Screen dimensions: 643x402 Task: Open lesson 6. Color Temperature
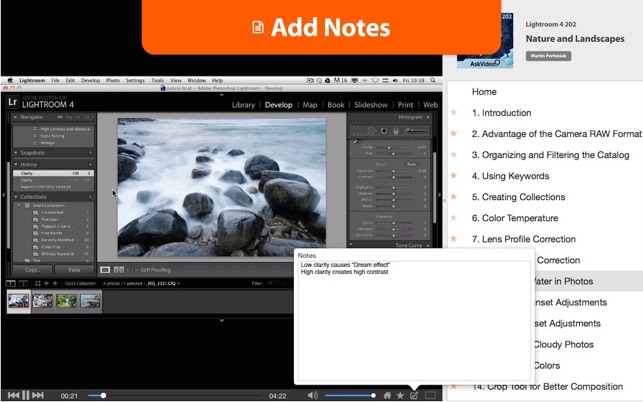[x=515, y=218]
